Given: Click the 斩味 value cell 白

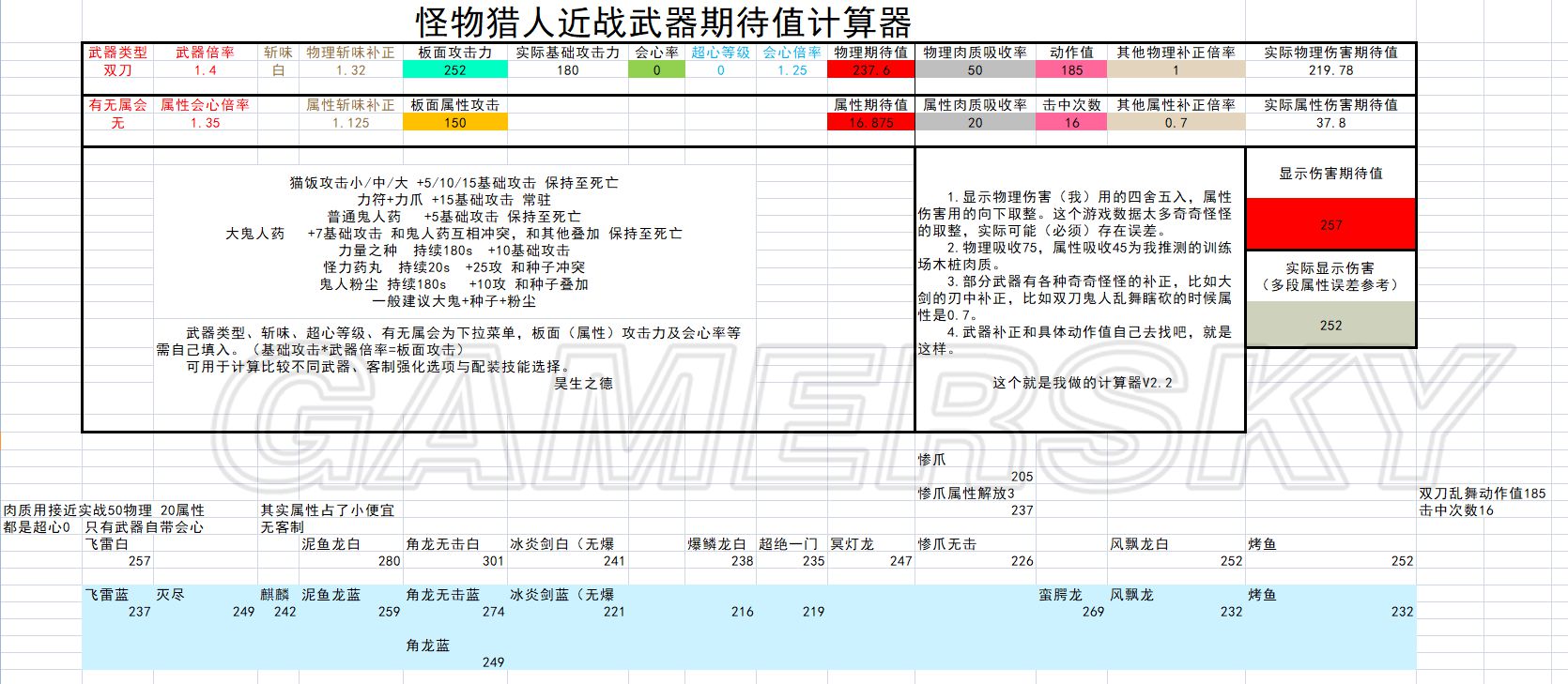Looking at the screenshot, I should (278, 70).
